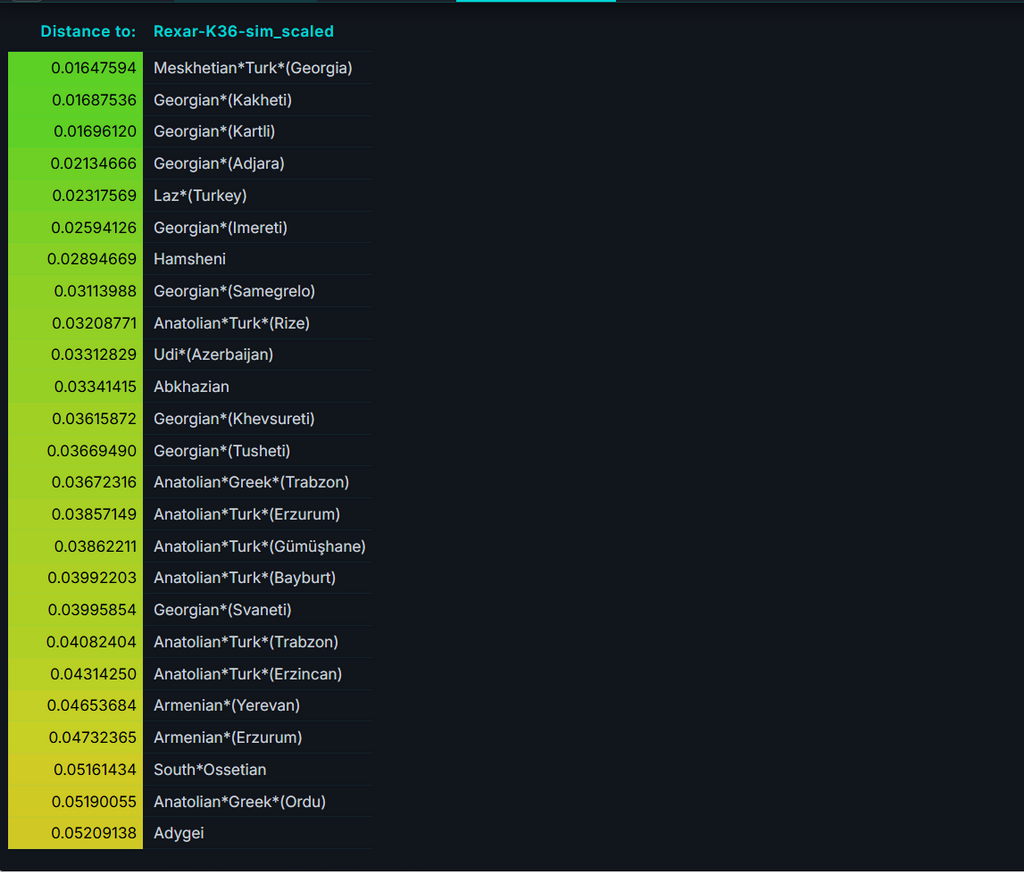Viewport: 1024px width, 872px height.
Task: Click the distance value 0.03341415
Action: [95, 387]
